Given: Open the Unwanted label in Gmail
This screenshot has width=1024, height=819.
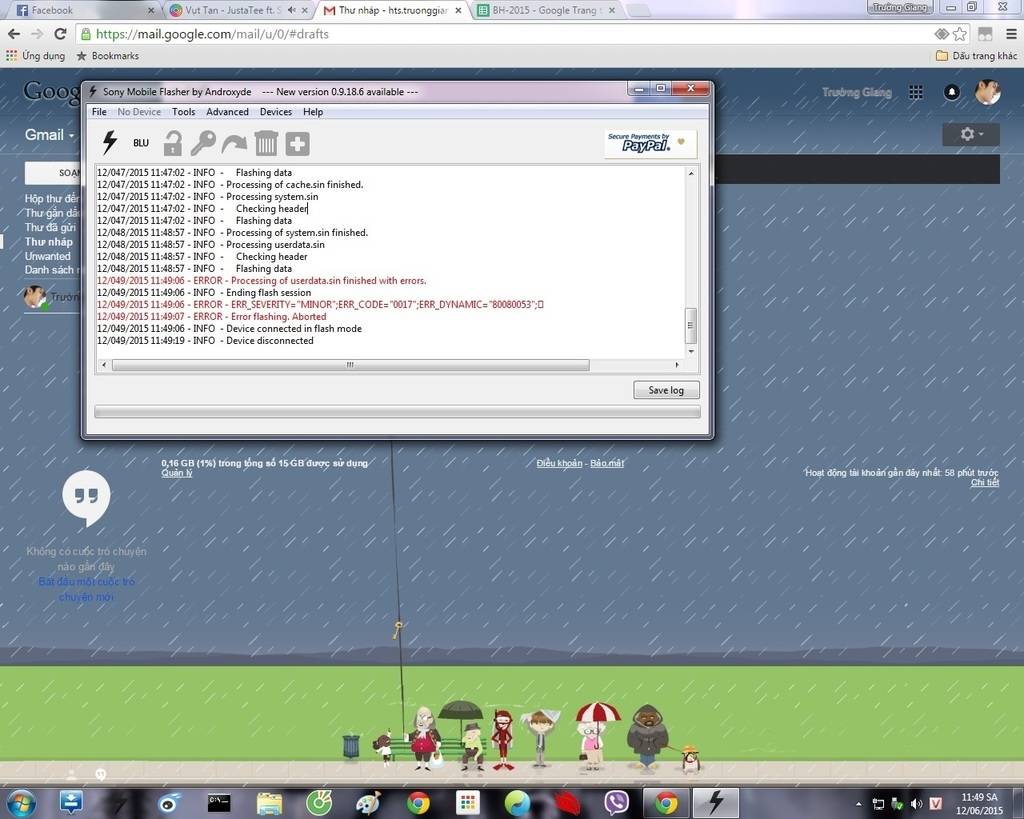Looking at the screenshot, I should [x=48, y=256].
